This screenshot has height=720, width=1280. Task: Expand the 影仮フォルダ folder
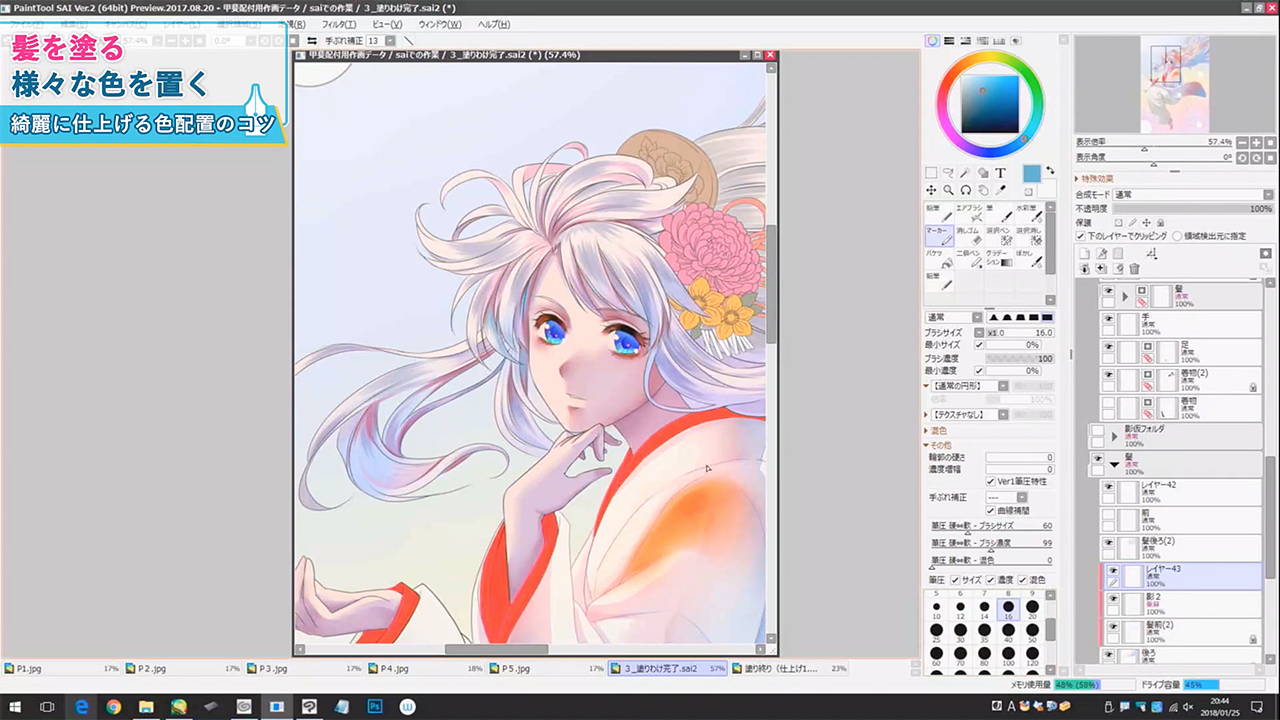pyautogui.click(x=1114, y=436)
